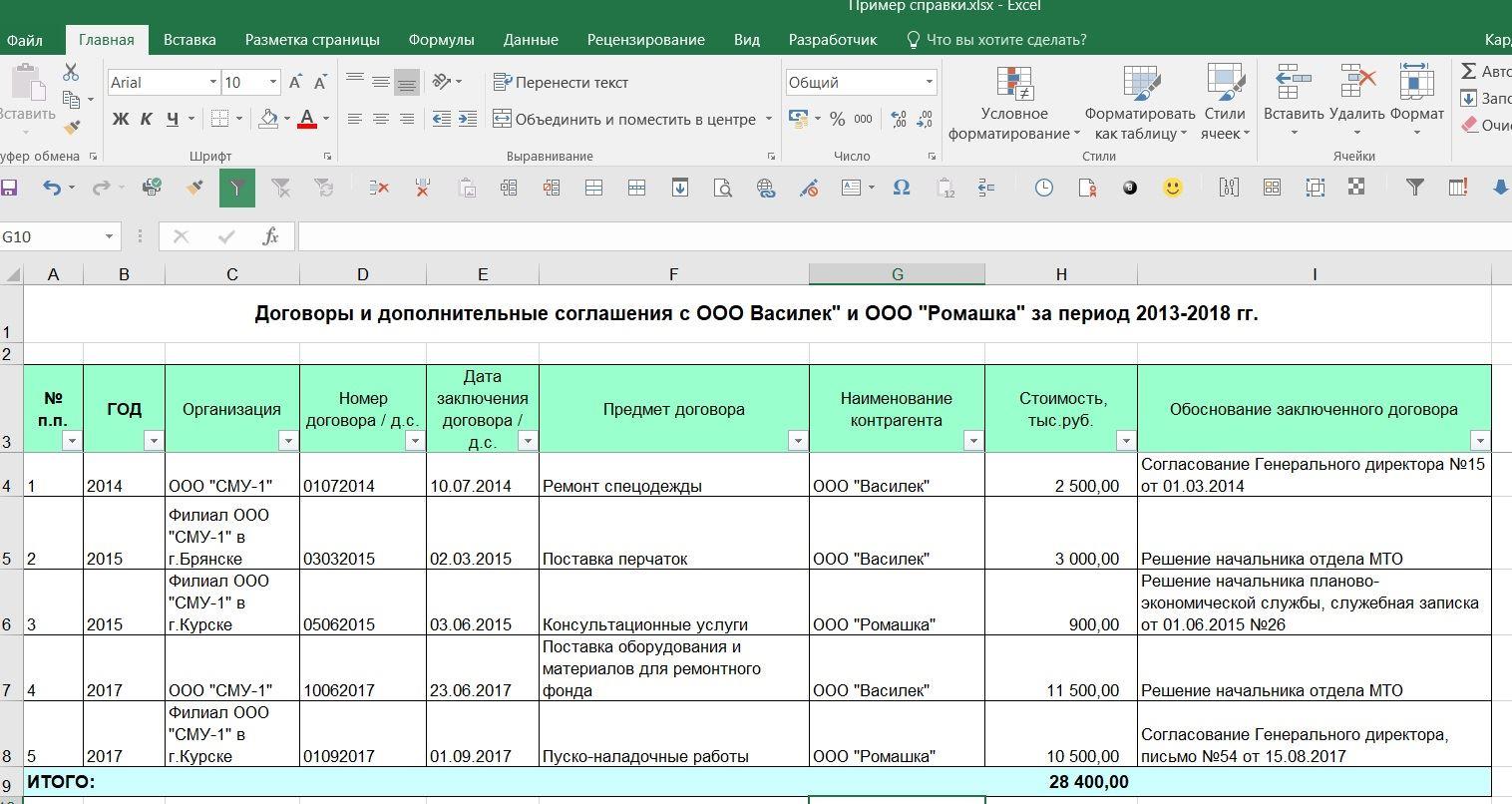Click the Cut scissors icon
Viewport: 1512px width, 804px height.
point(71,73)
